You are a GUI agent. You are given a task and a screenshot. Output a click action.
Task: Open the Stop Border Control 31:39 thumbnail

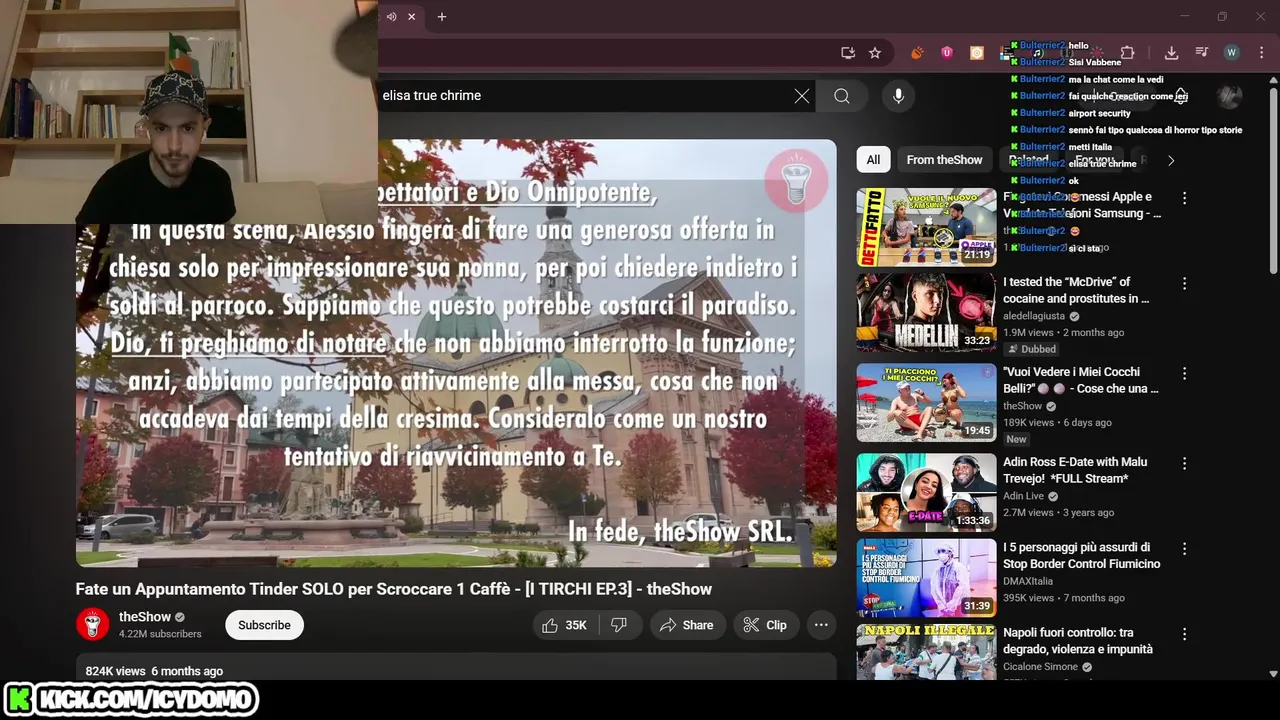926,578
